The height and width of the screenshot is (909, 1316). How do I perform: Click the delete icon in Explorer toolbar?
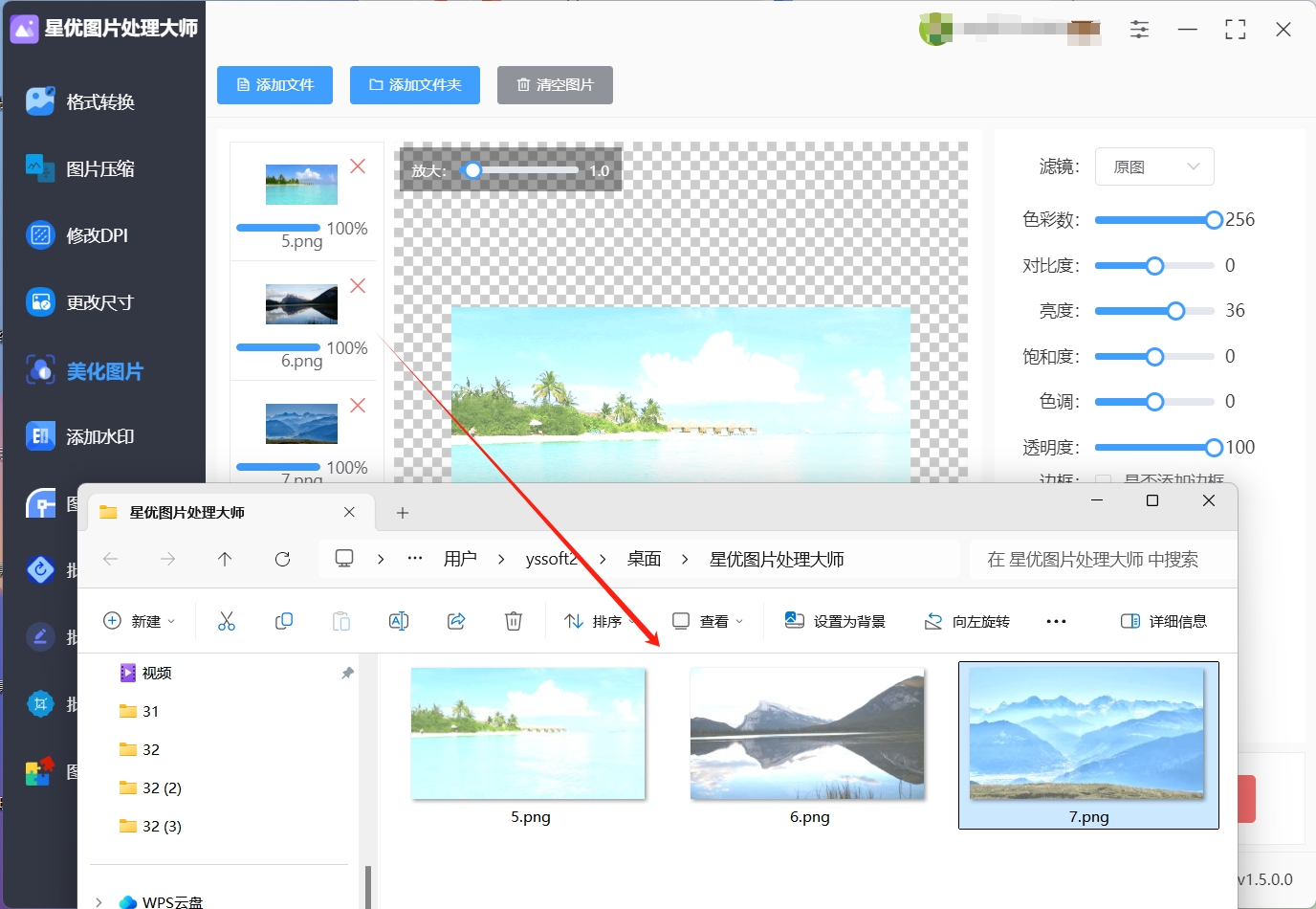pyautogui.click(x=514, y=620)
